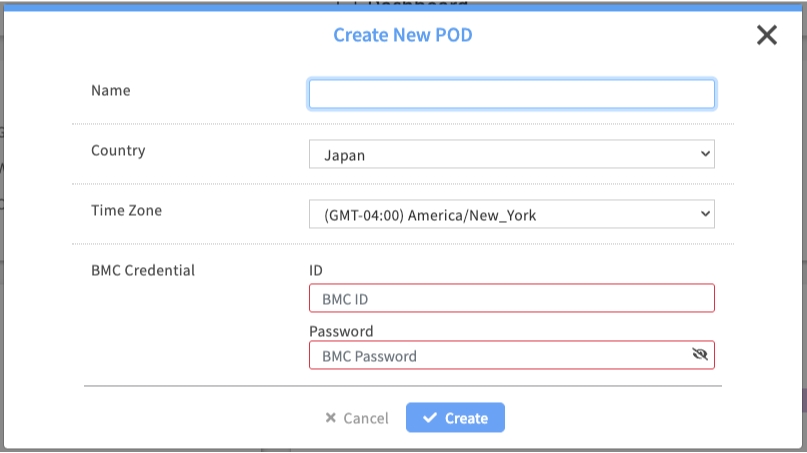Click the Password label above password field

point(341,331)
